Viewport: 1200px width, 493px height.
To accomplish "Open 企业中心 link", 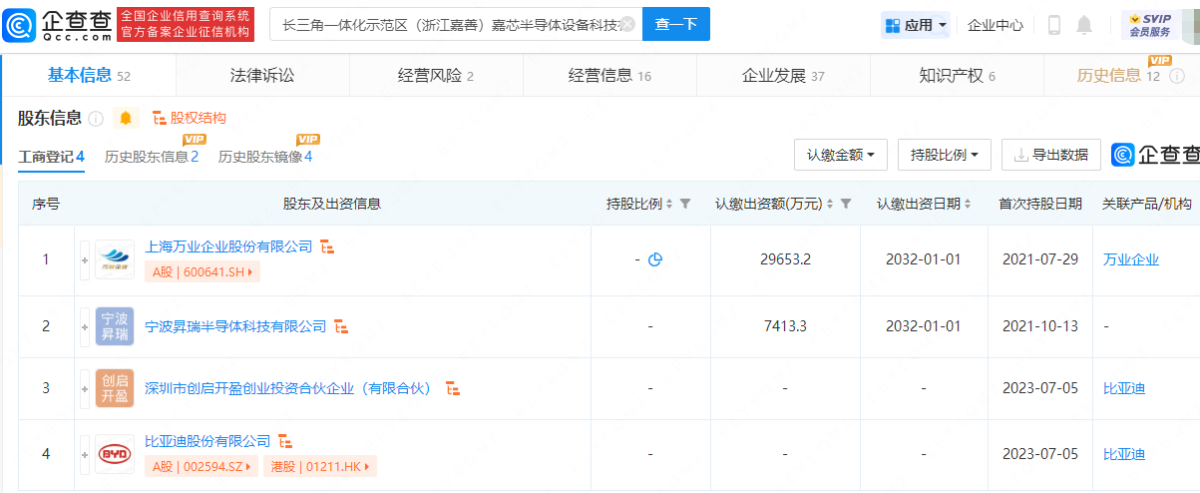I will (995, 25).
